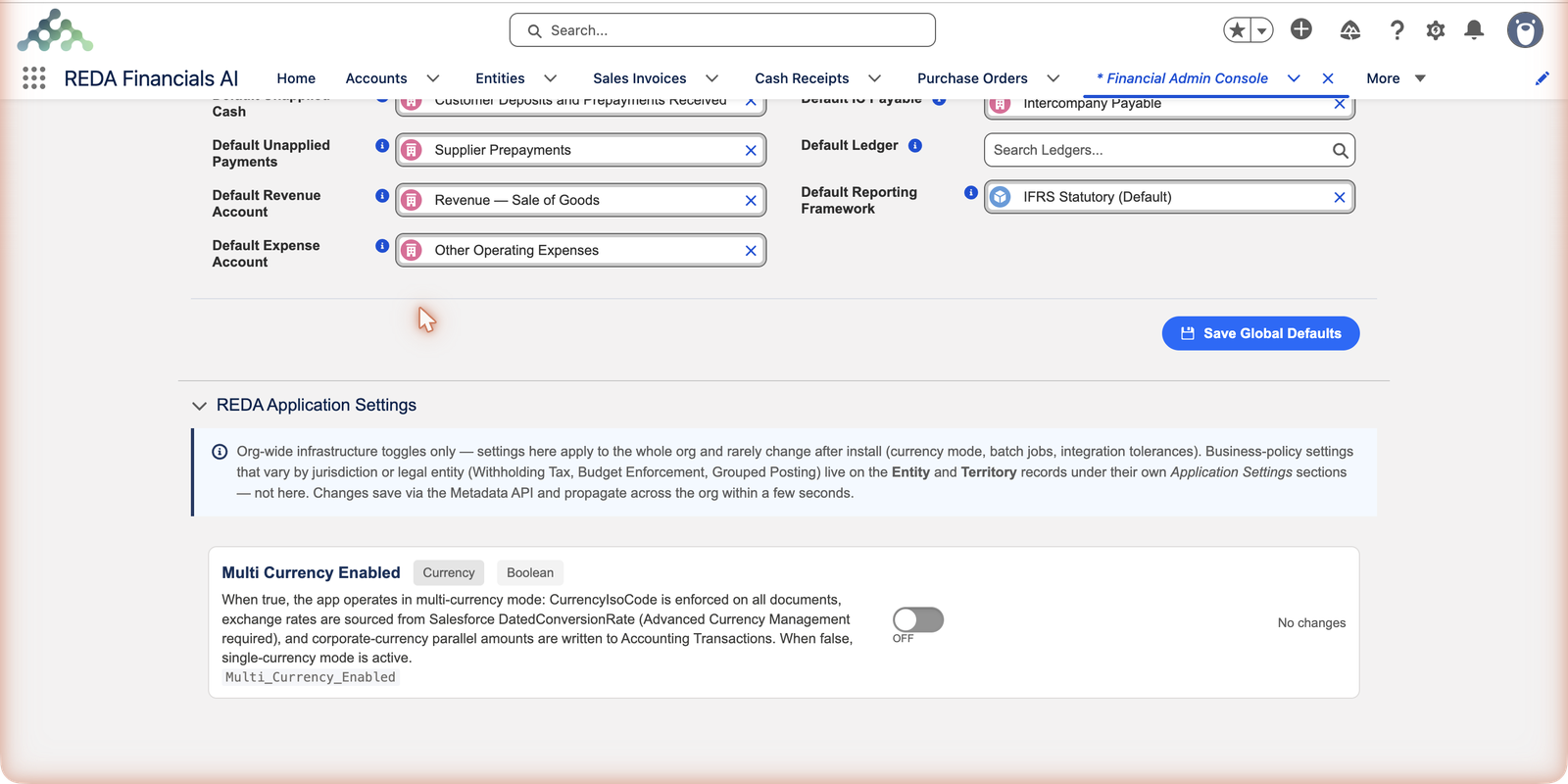Viewport: 1568px width, 784px height.
Task: Toggle the Multi Currency Enabled switch
Action: (x=918, y=619)
